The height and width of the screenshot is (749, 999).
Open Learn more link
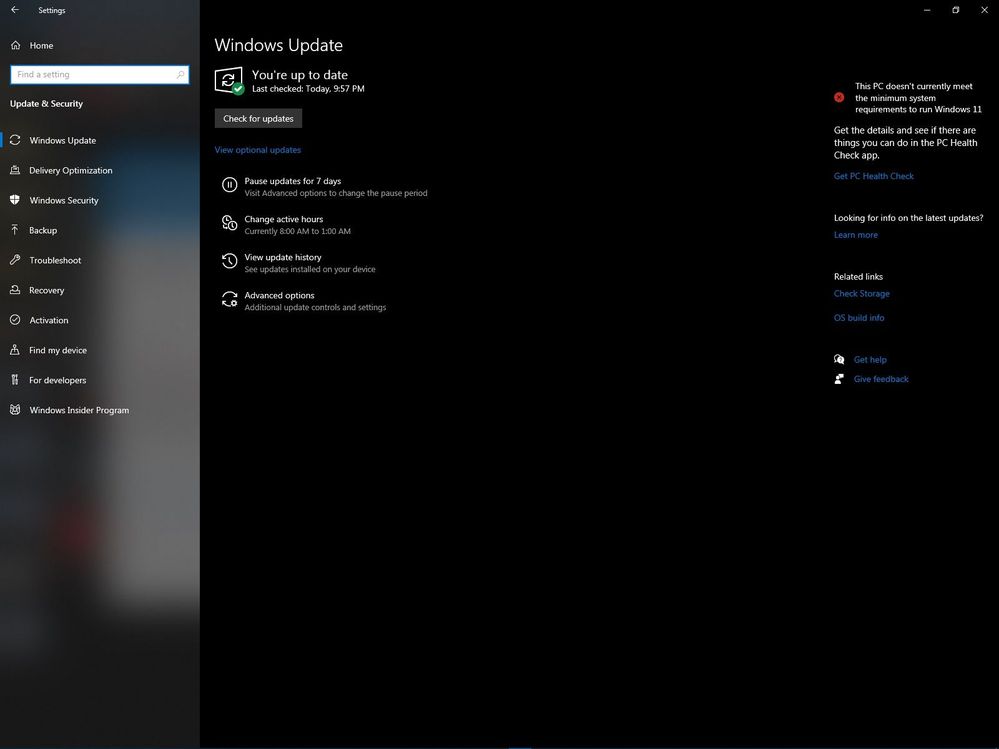click(x=856, y=235)
